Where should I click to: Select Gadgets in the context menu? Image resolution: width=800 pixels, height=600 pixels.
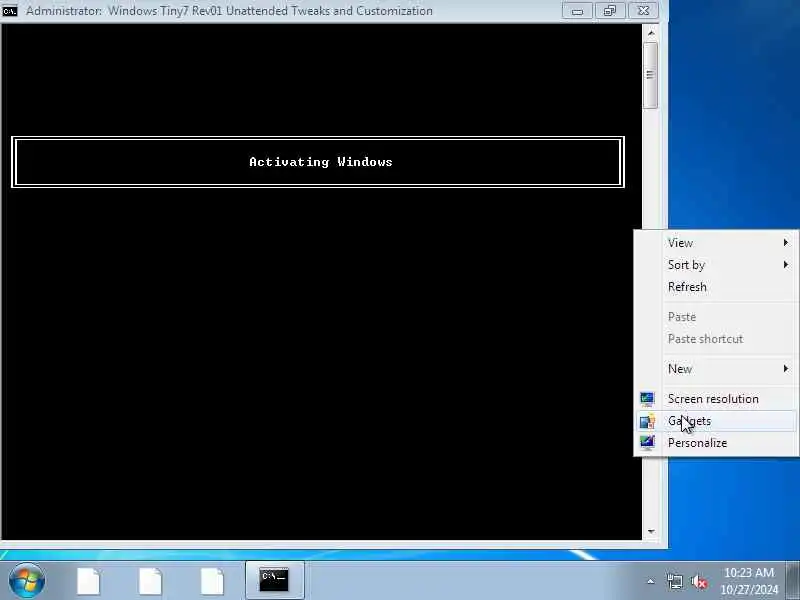coord(717,421)
